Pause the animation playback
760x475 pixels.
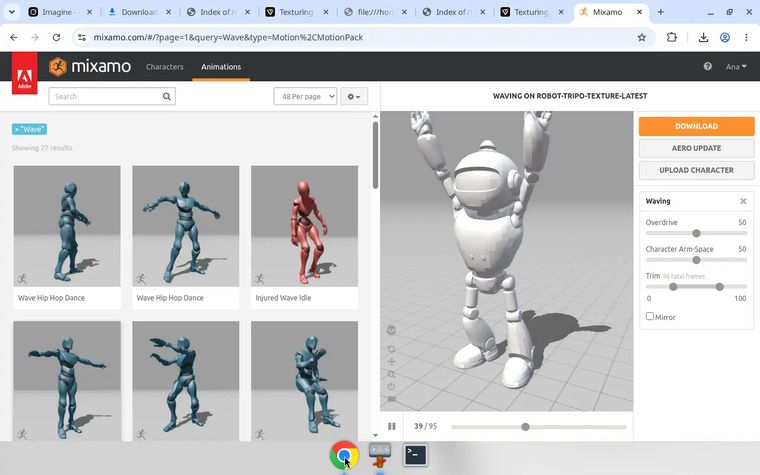pyautogui.click(x=392, y=426)
